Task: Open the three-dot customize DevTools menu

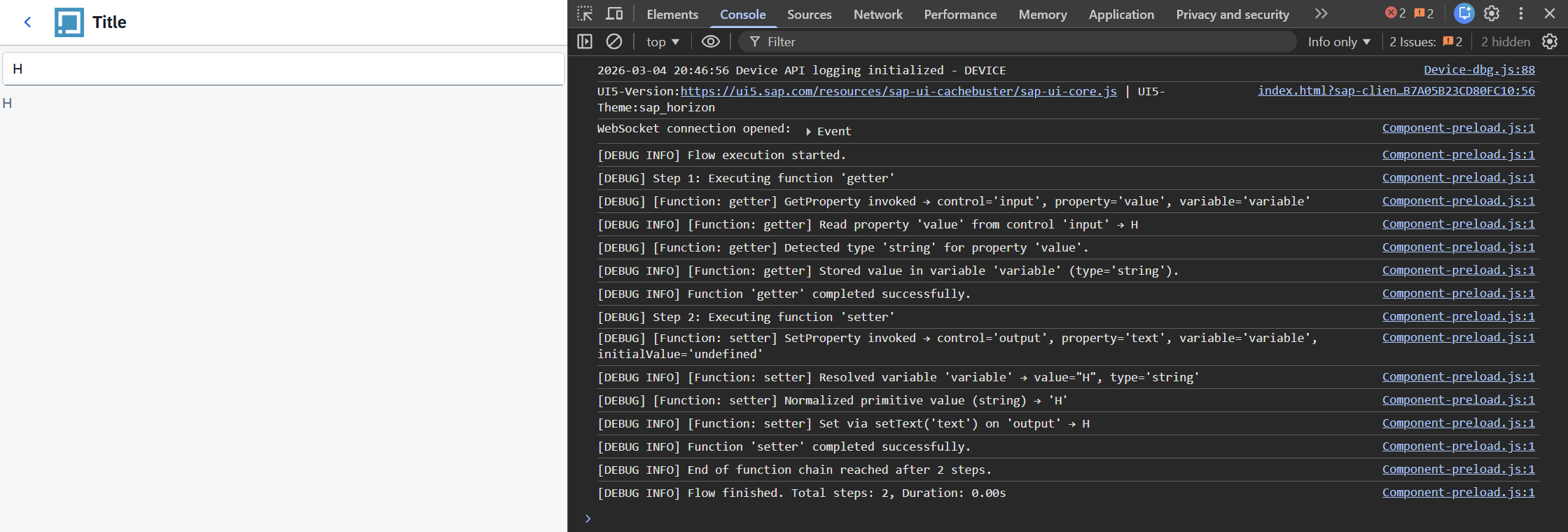Action: click(x=1521, y=13)
